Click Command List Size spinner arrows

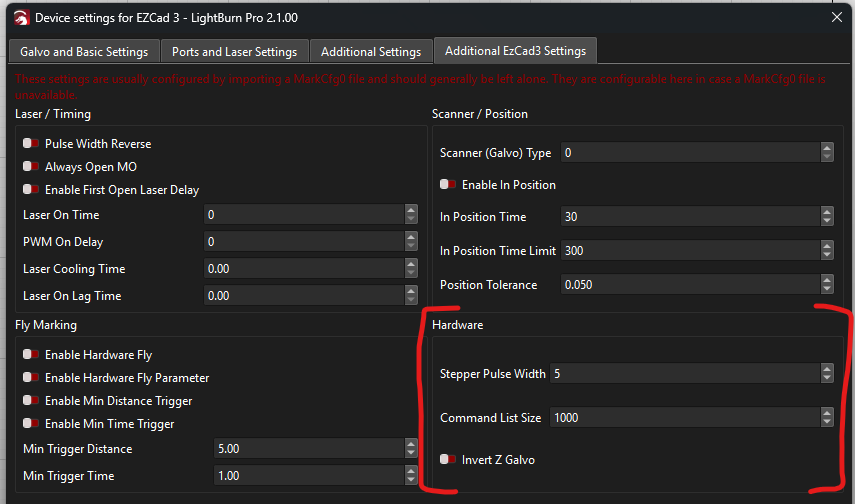(x=827, y=417)
